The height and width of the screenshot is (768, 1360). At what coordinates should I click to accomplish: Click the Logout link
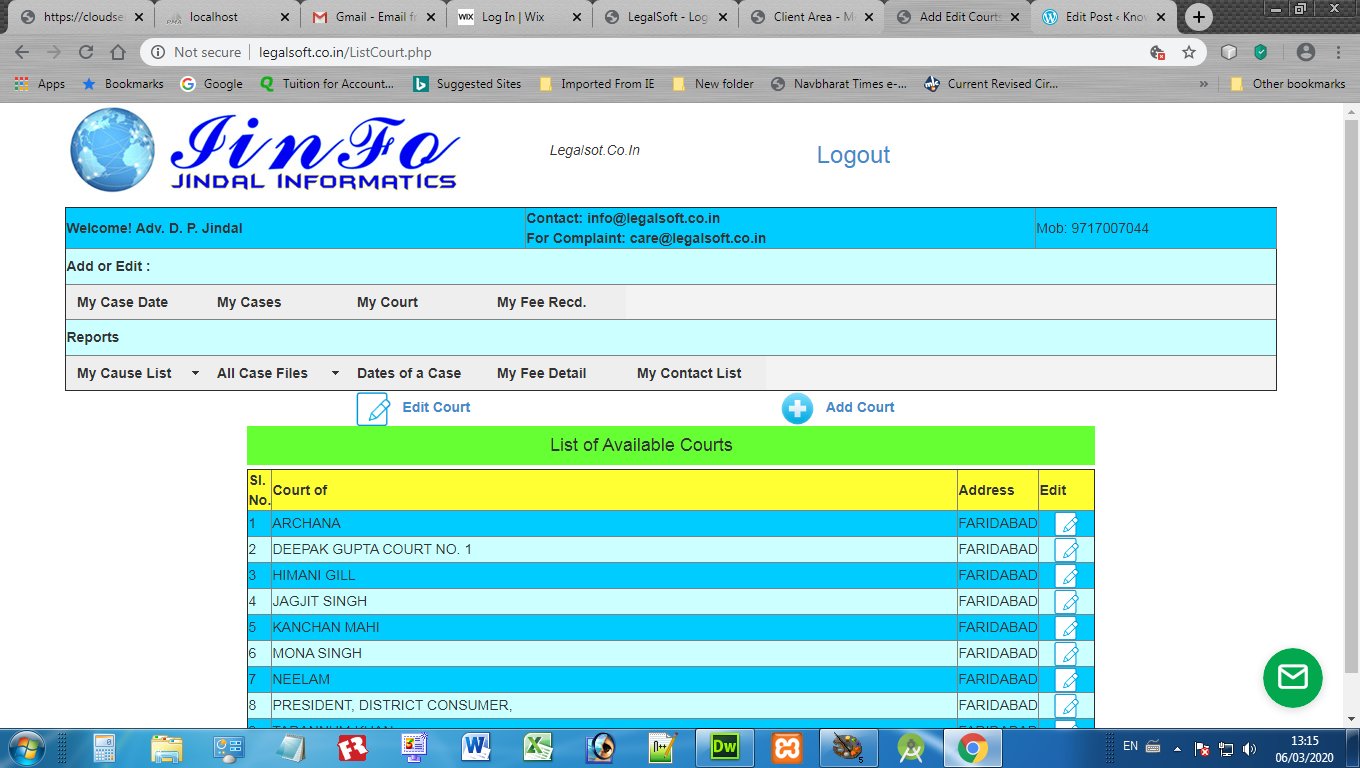pos(853,155)
